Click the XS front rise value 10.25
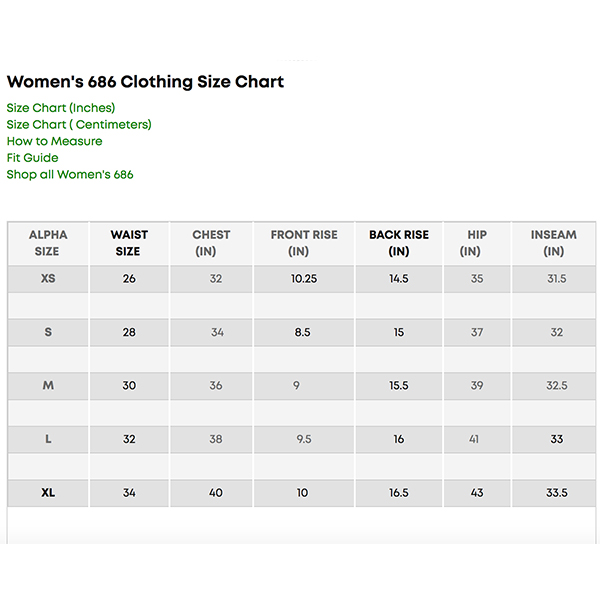 pyautogui.click(x=304, y=279)
